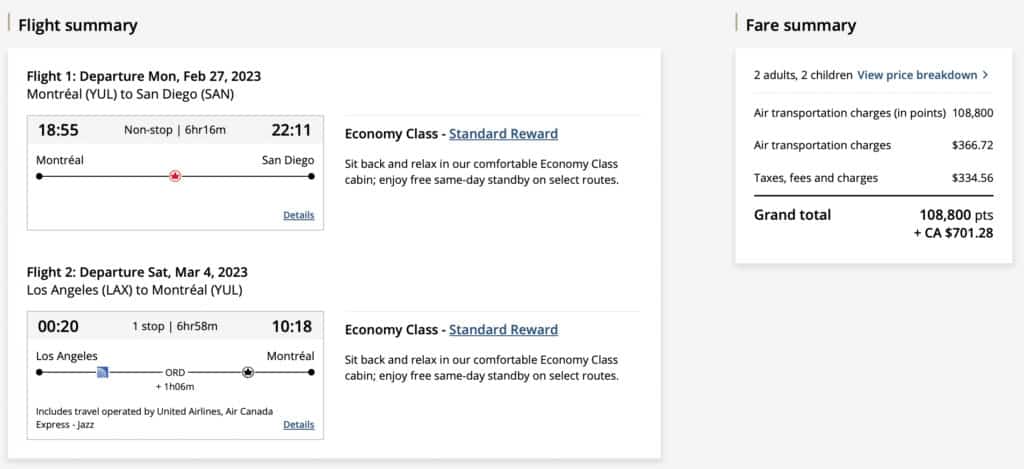1024x469 pixels.
Task: Click the Los Angeles origin dot on Flight 2
Action: (x=39, y=372)
